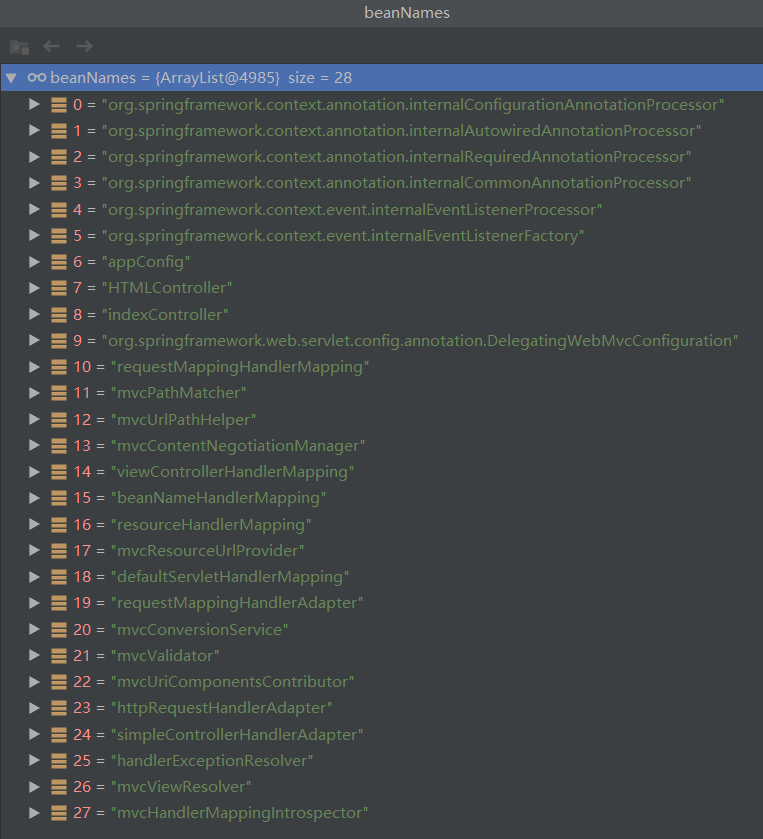Viewport: 763px width, 839px height.
Task: Expand element 9 DelegatingWebMvcConfiguration
Action: (34, 340)
